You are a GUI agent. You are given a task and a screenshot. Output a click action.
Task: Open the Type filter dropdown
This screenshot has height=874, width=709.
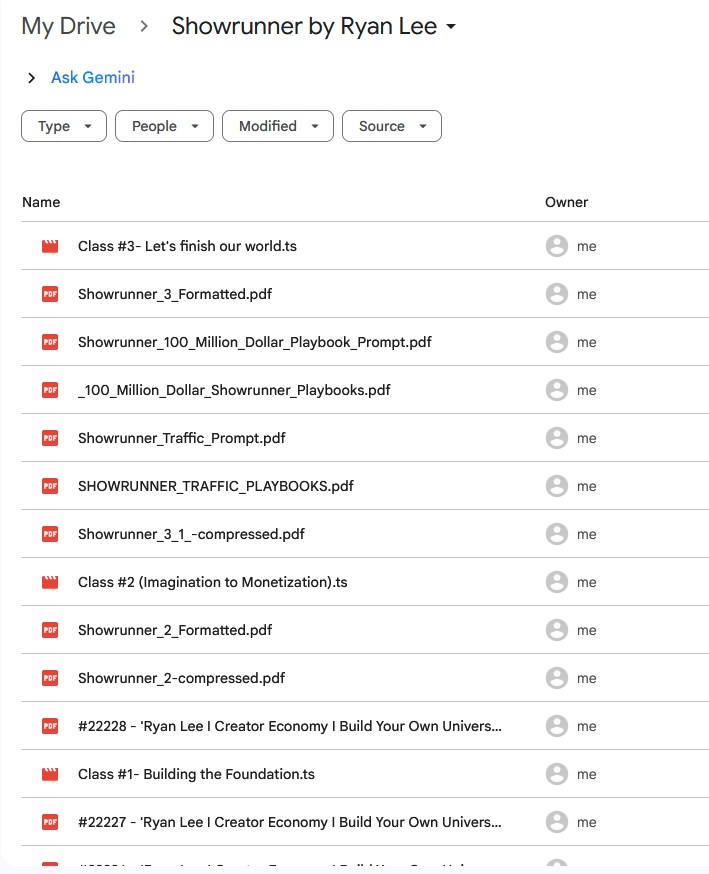[x=64, y=126]
